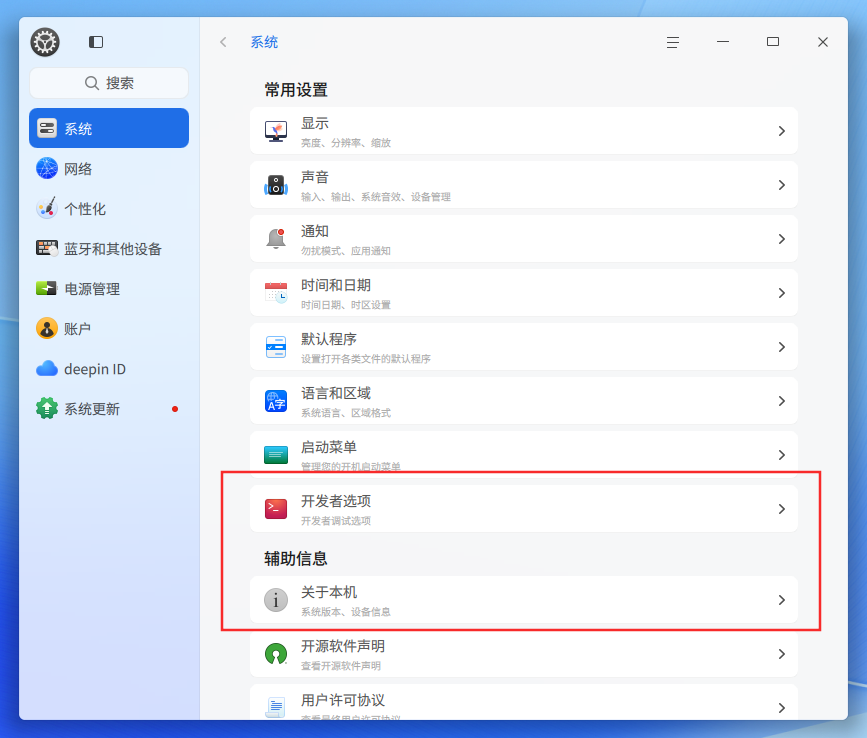Image resolution: width=867 pixels, height=738 pixels.
Task: Click the 账户 user icon in sidebar
Action: pos(47,328)
